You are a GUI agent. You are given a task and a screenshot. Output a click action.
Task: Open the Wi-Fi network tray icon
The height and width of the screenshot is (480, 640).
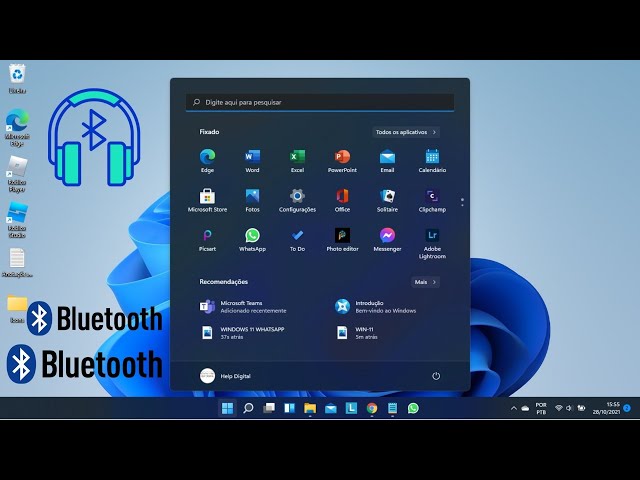click(x=558, y=408)
